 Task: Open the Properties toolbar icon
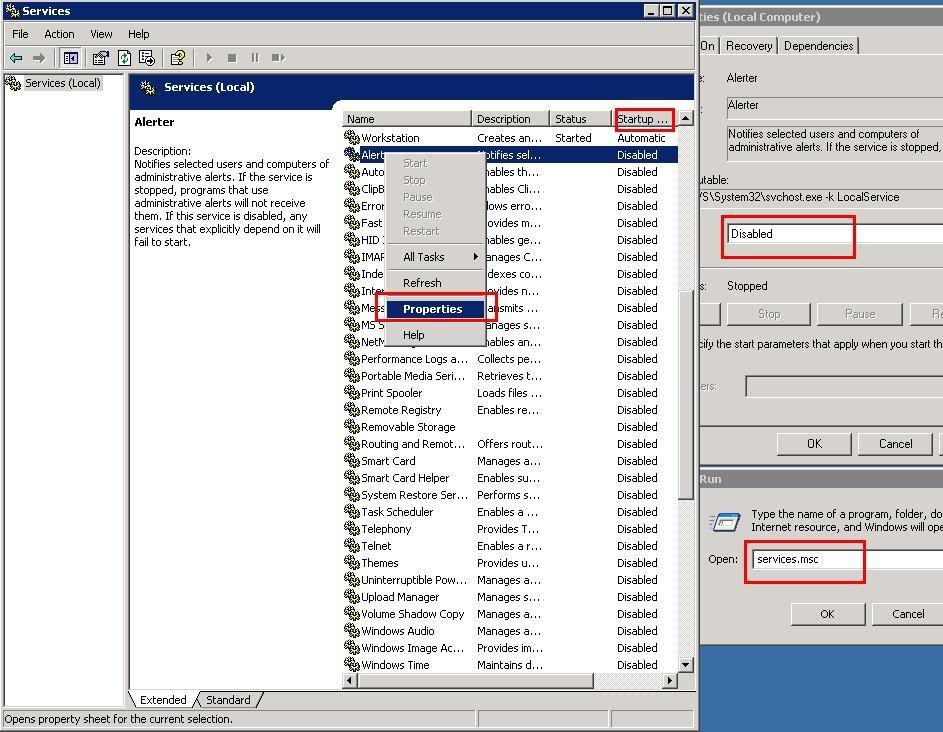point(100,58)
